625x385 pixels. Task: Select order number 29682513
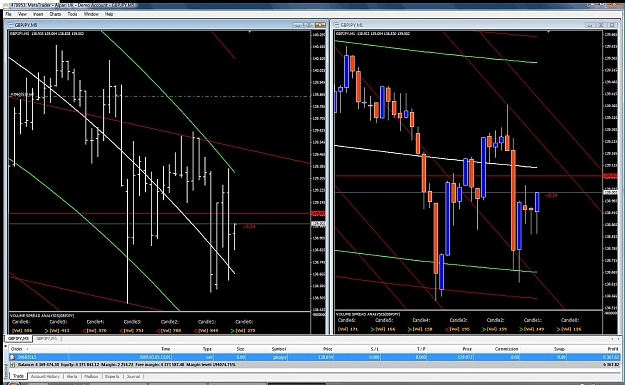coord(27,357)
